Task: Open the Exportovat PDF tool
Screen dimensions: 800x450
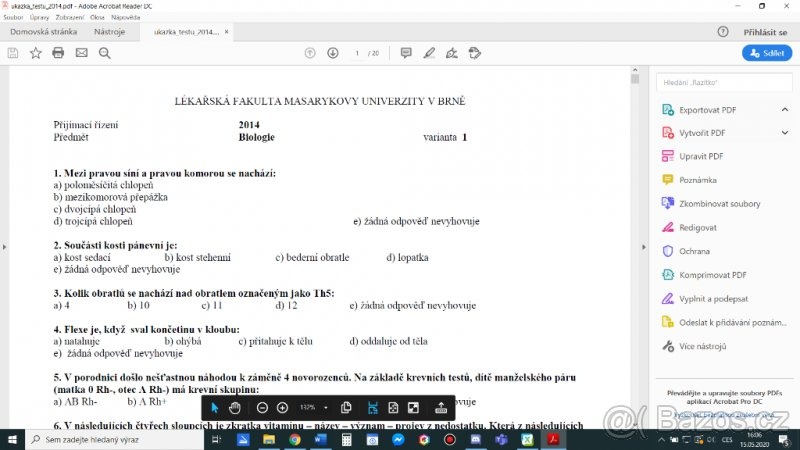Action: click(708, 110)
